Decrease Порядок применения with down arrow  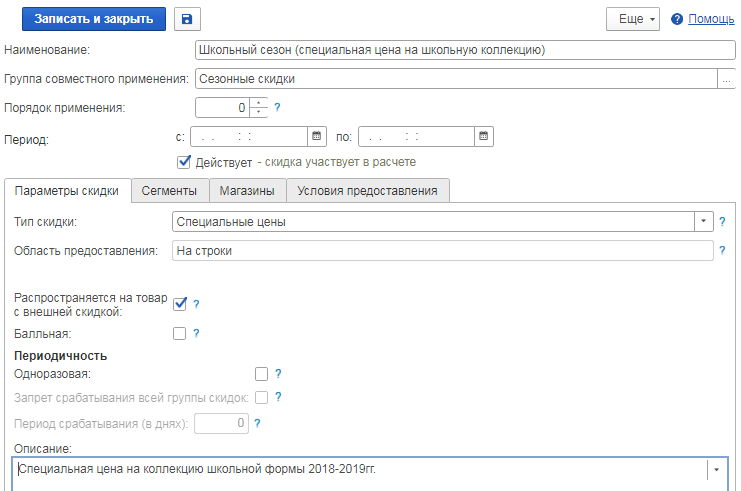click(258, 112)
